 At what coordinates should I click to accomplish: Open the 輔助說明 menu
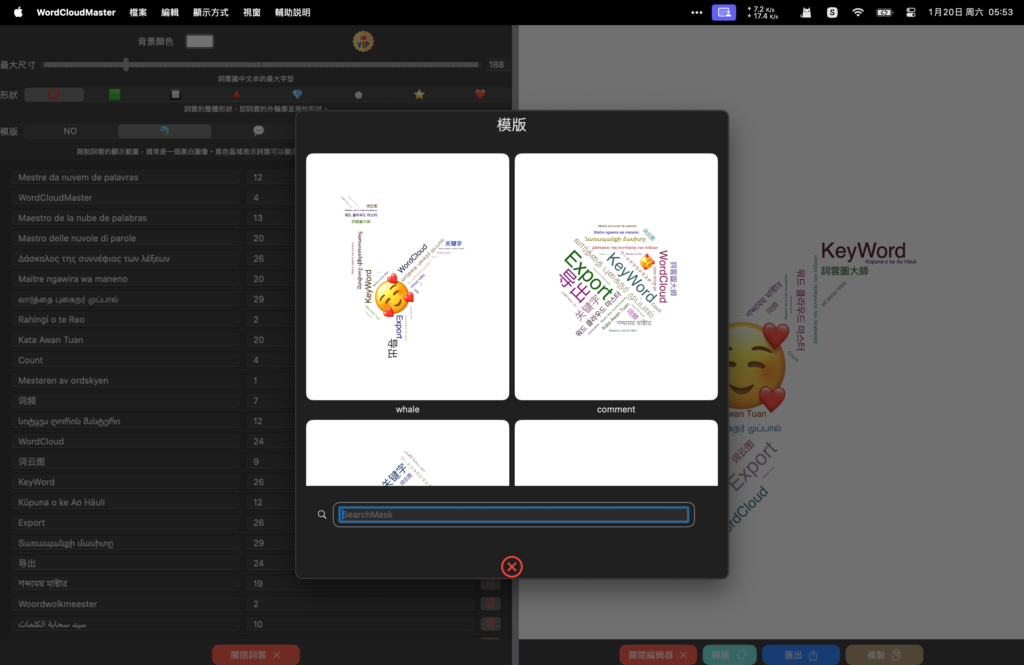pos(293,12)
